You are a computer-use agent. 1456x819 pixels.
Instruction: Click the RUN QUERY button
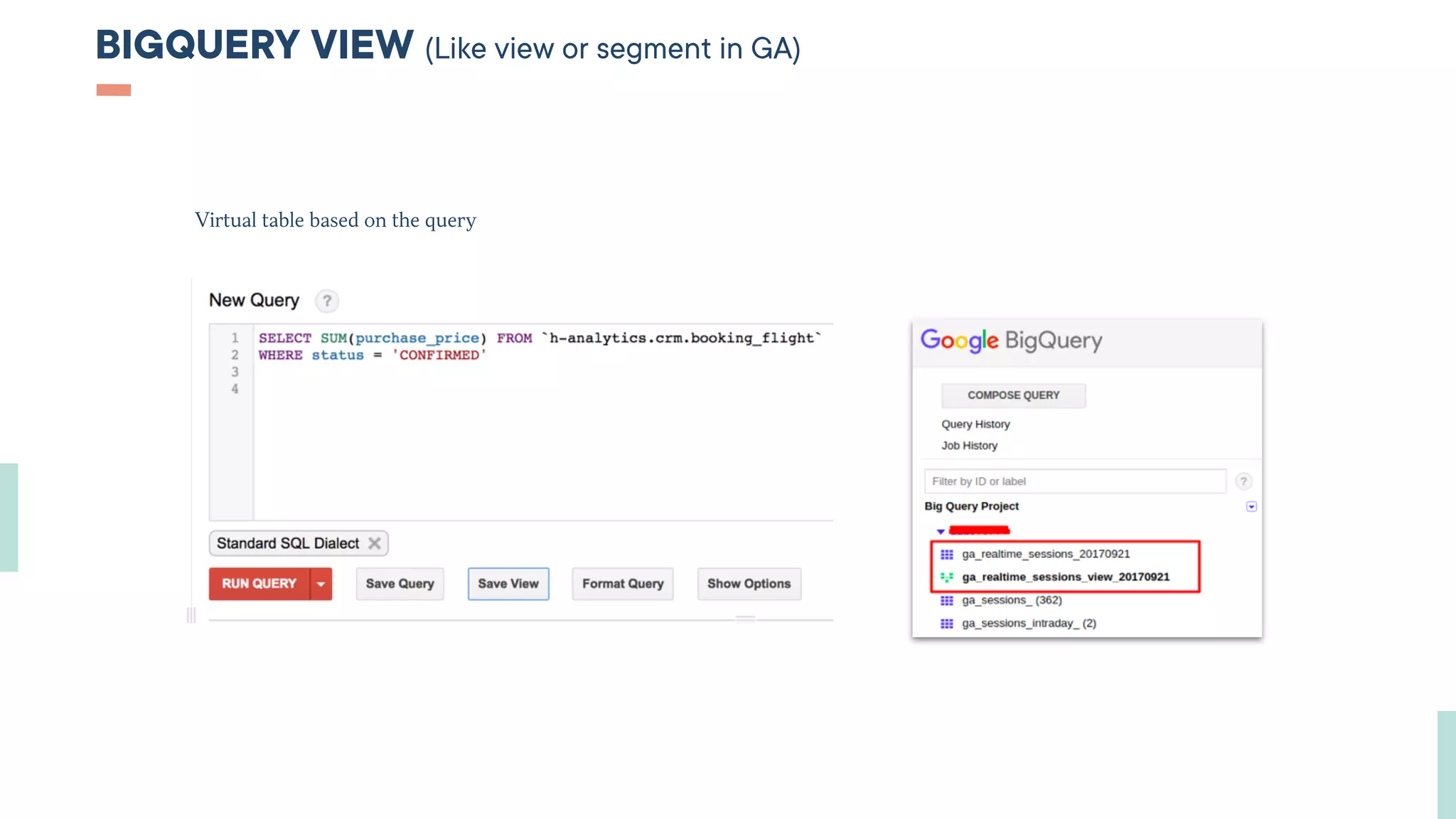point(259,584)
